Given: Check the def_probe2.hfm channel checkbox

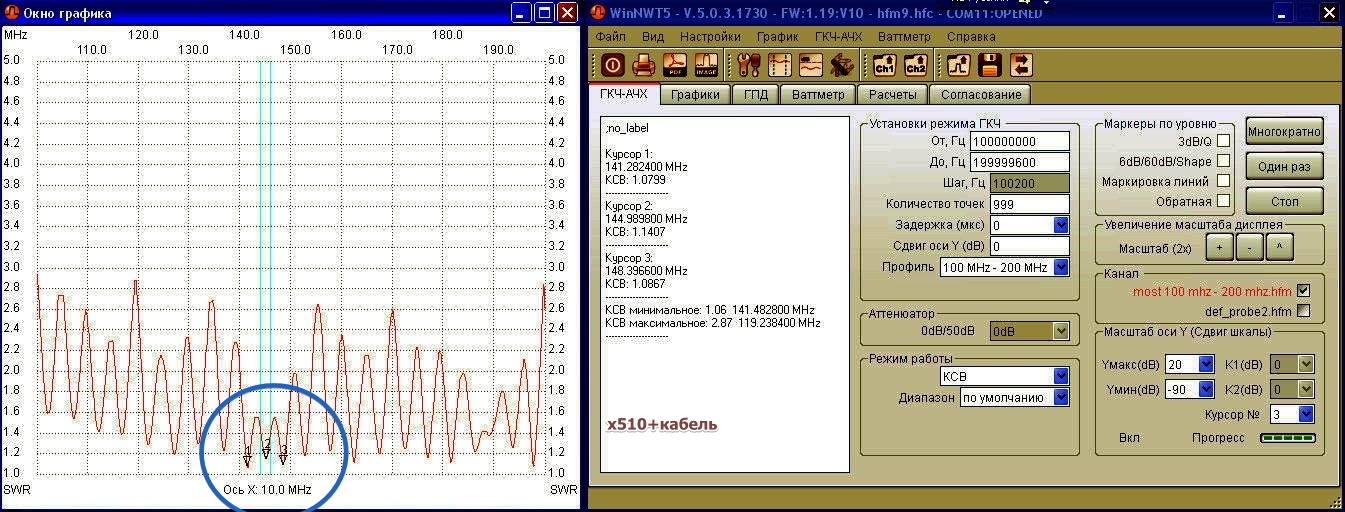Looking at the screenshot, I should click(1303, 311).
